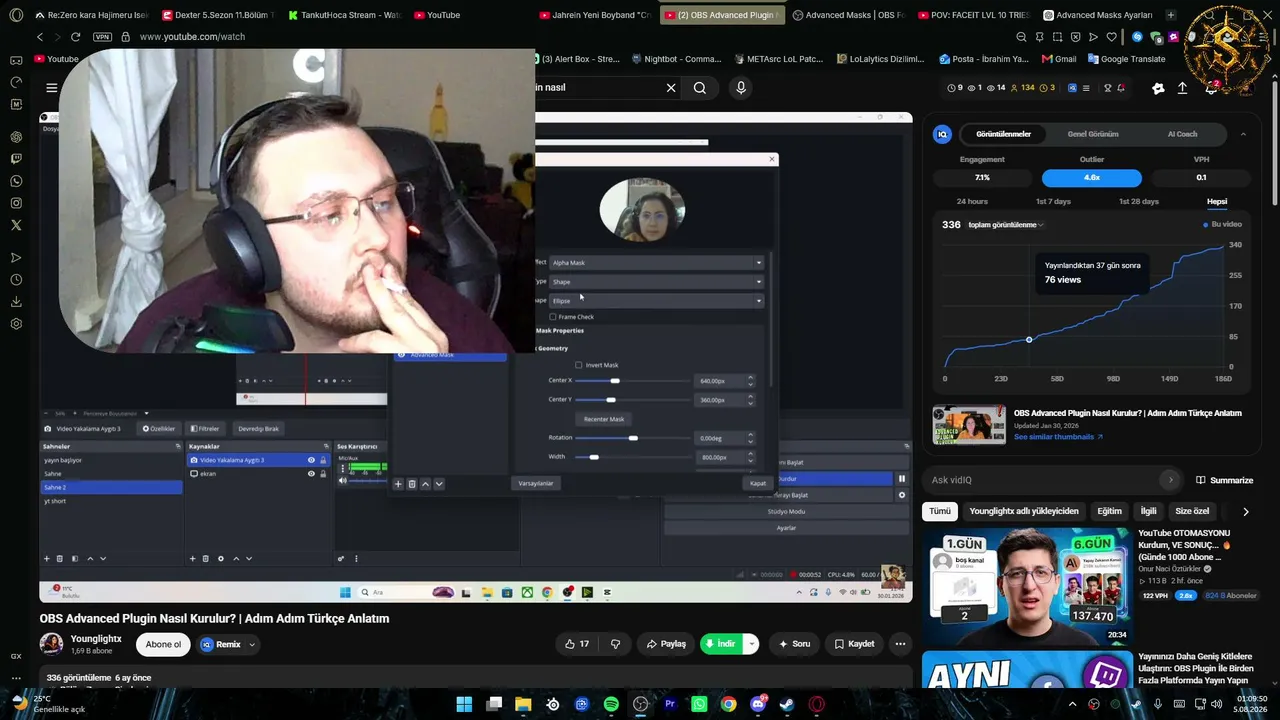Click the YouTube search magnifier button
The height and width of the screenshot is (720, 1280).
pyautogui.click(x=700, y=88)
